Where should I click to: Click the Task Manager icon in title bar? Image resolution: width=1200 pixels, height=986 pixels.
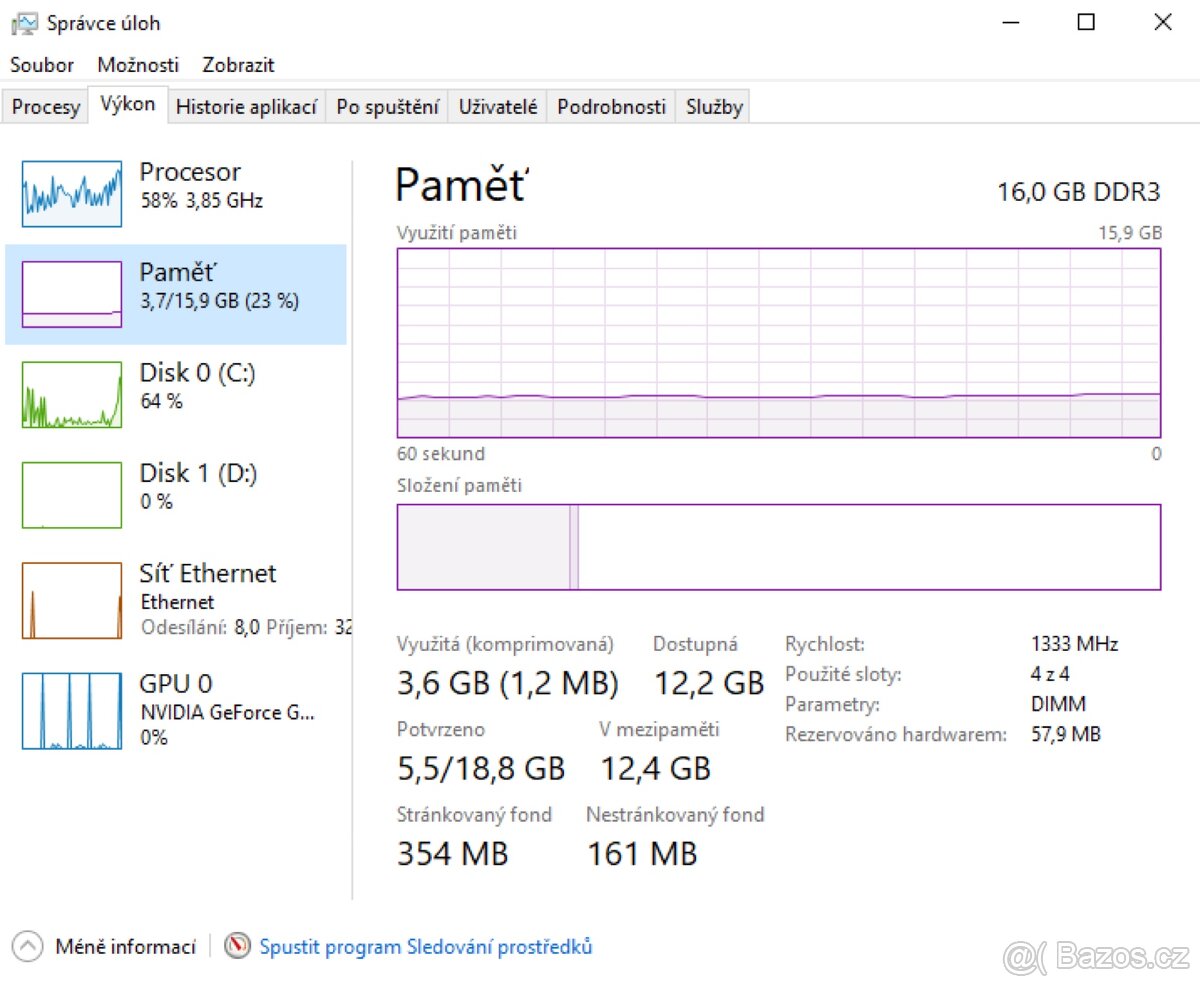(x=24, y=23)
